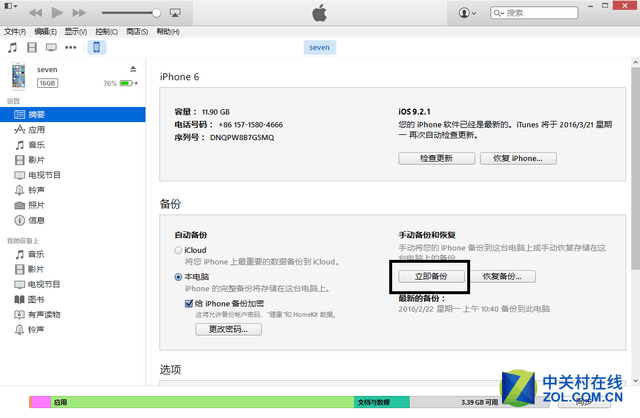Open the 文件(F) menu
Image resolution: width=640 pixels, height=418 pixels.
tap(15, 31)
